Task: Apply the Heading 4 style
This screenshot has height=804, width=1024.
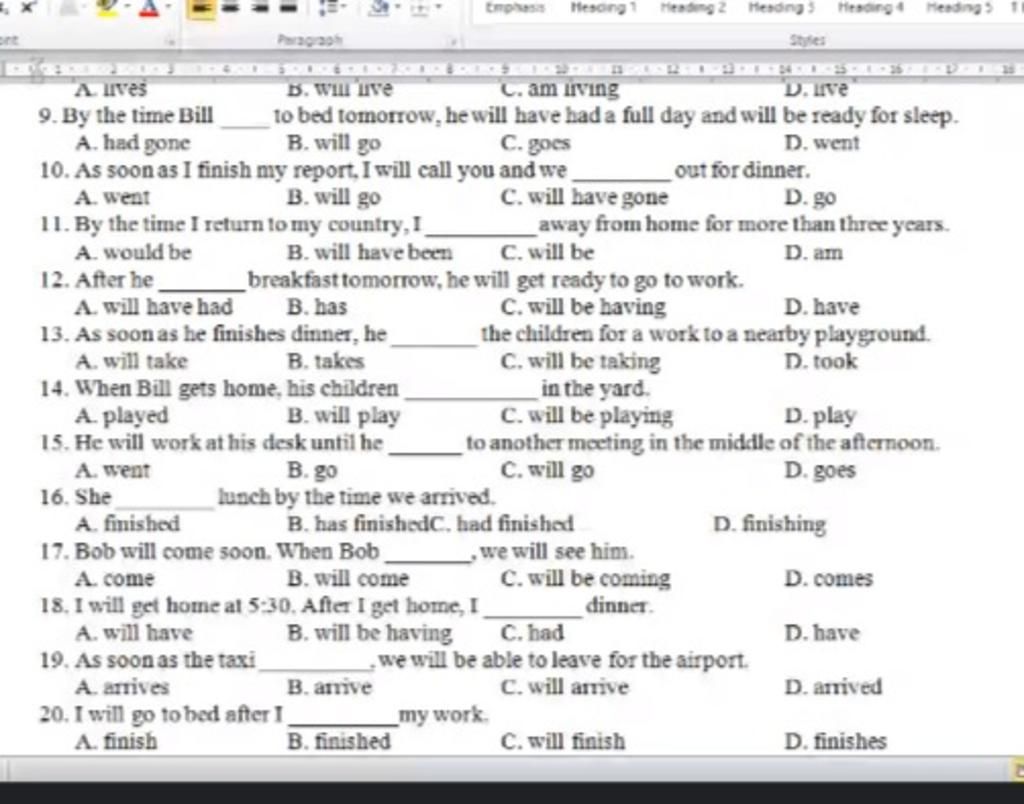Action: coord(871,7)
